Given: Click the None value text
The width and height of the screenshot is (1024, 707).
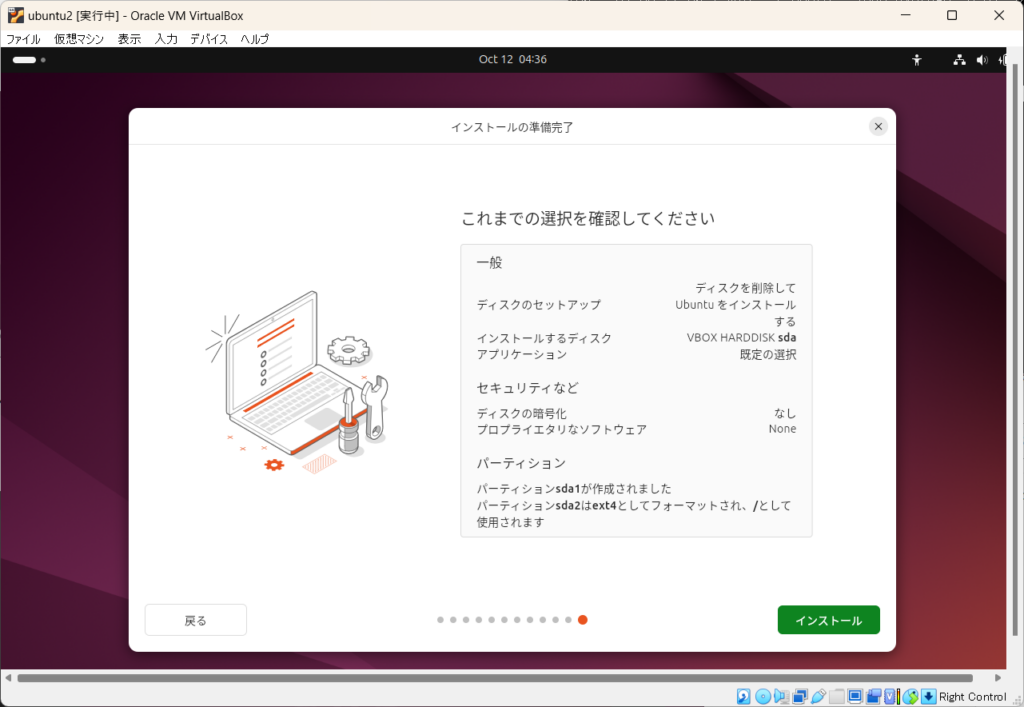Looking at the screenshot, I should [782, 429].
